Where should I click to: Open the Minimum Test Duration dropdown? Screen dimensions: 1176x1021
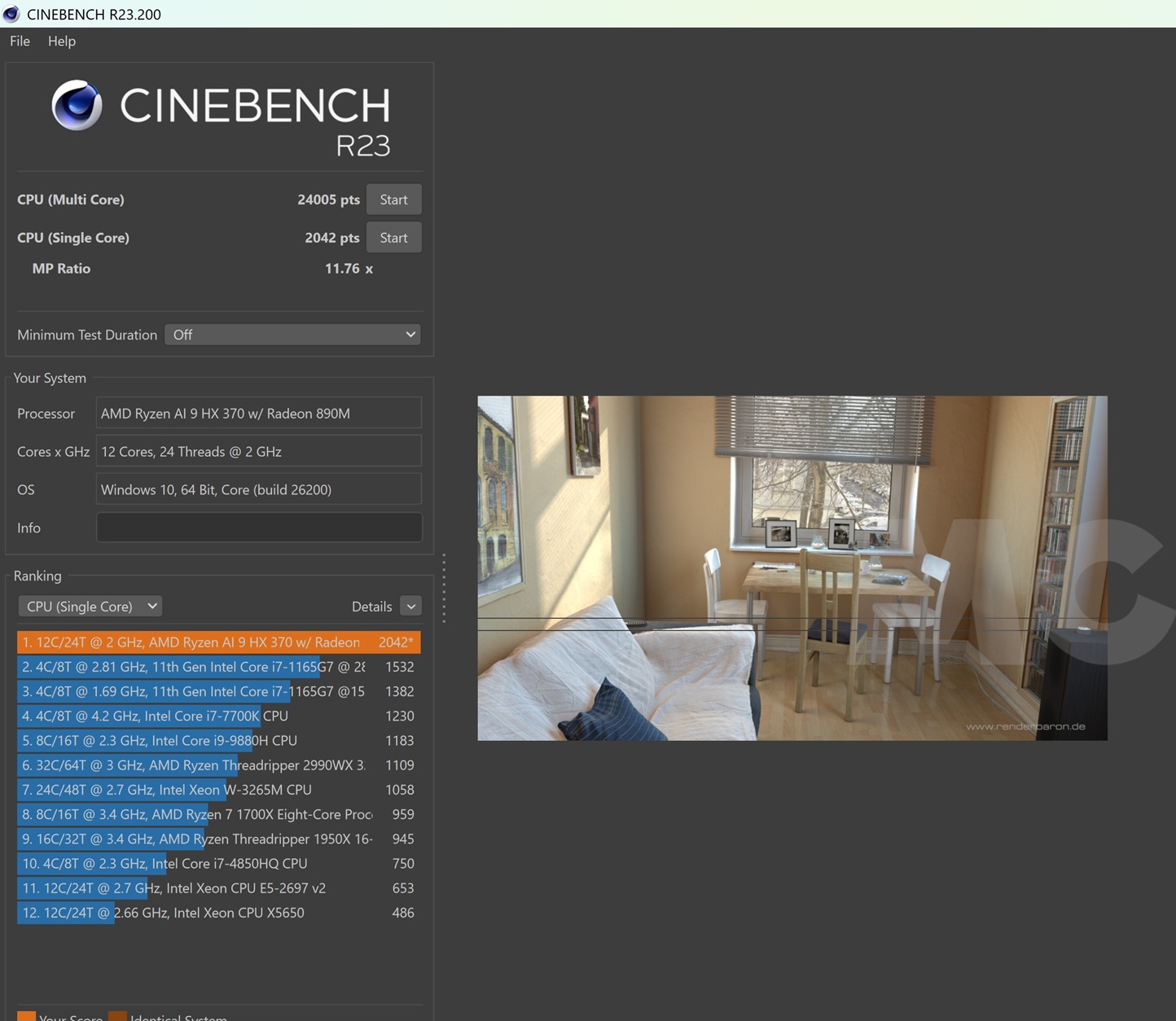[x=292, y=334]
